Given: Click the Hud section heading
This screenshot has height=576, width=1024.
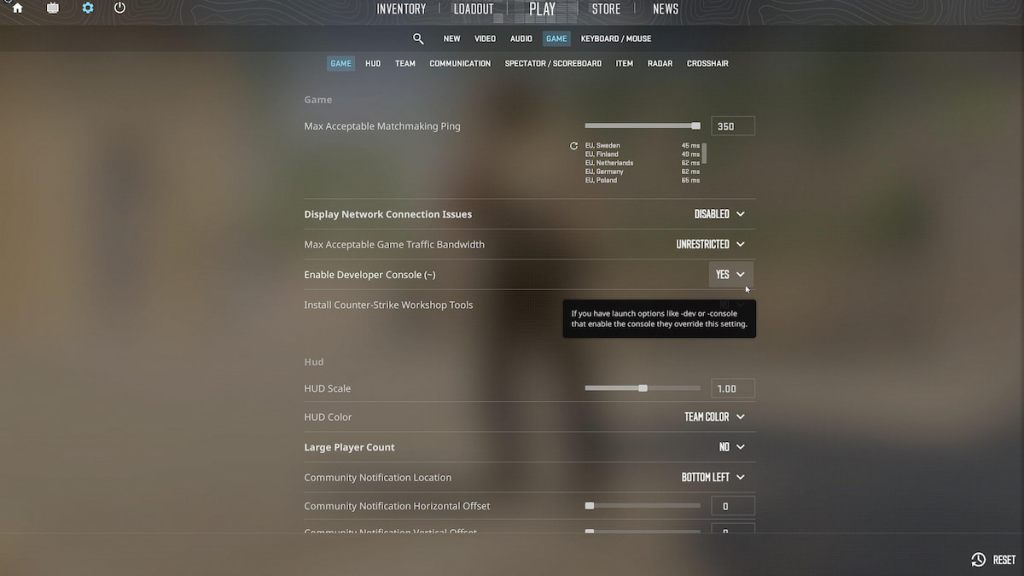Looking at the screenshot, I should point(313,362).
